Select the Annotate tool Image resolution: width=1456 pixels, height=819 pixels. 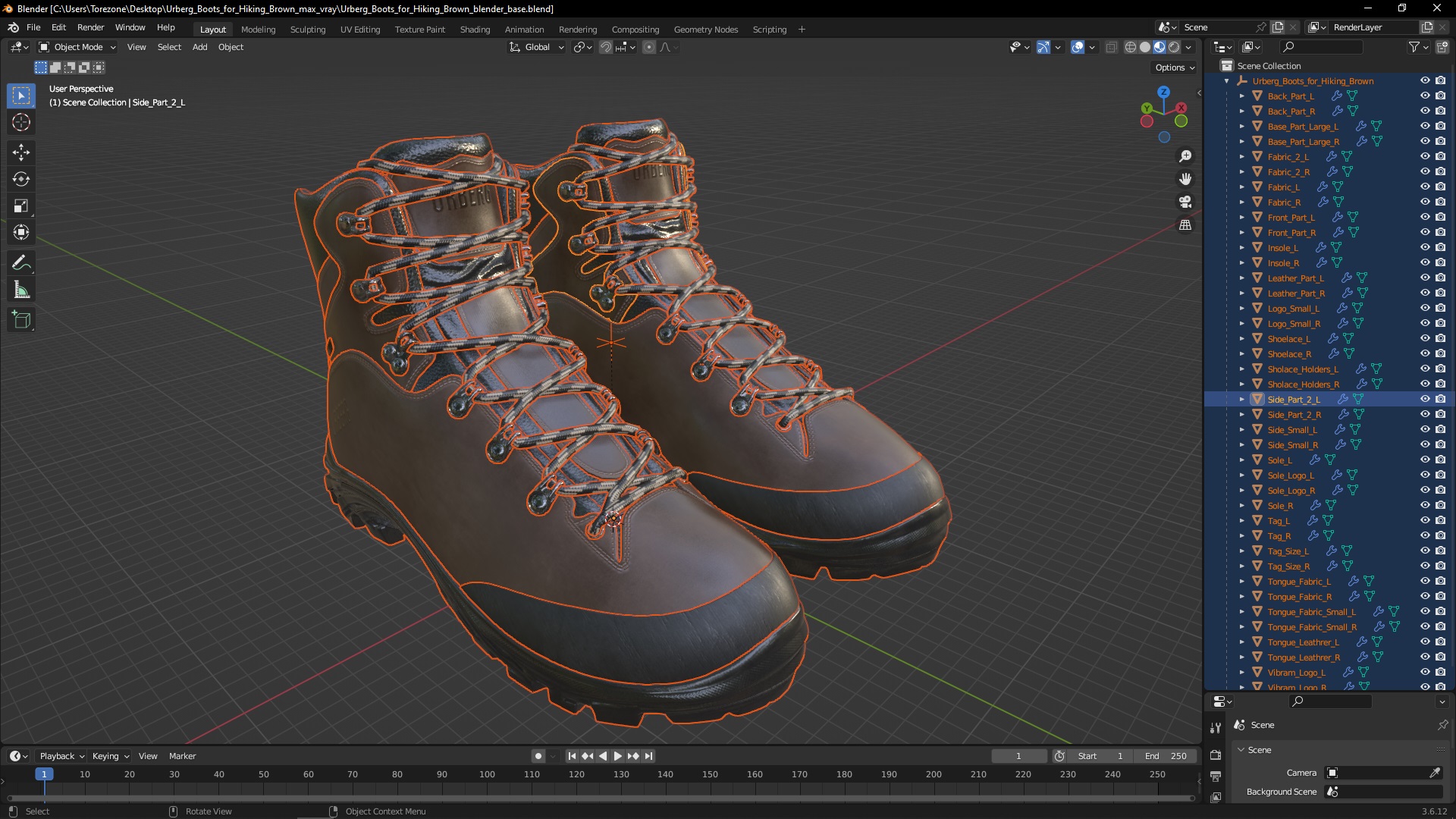pyautogui.click(x=21, y=263)
